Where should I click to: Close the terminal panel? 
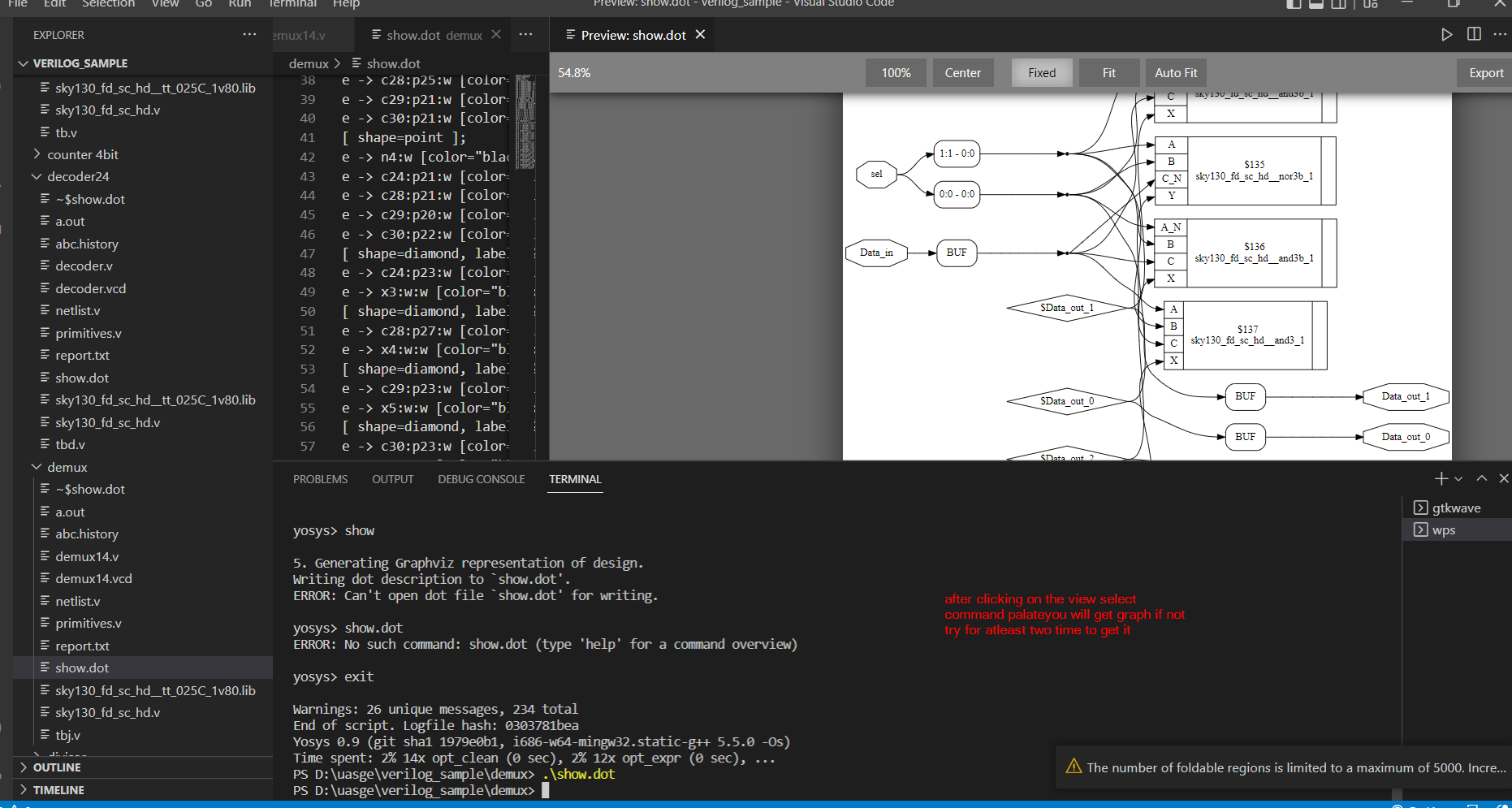point(1504,478)
